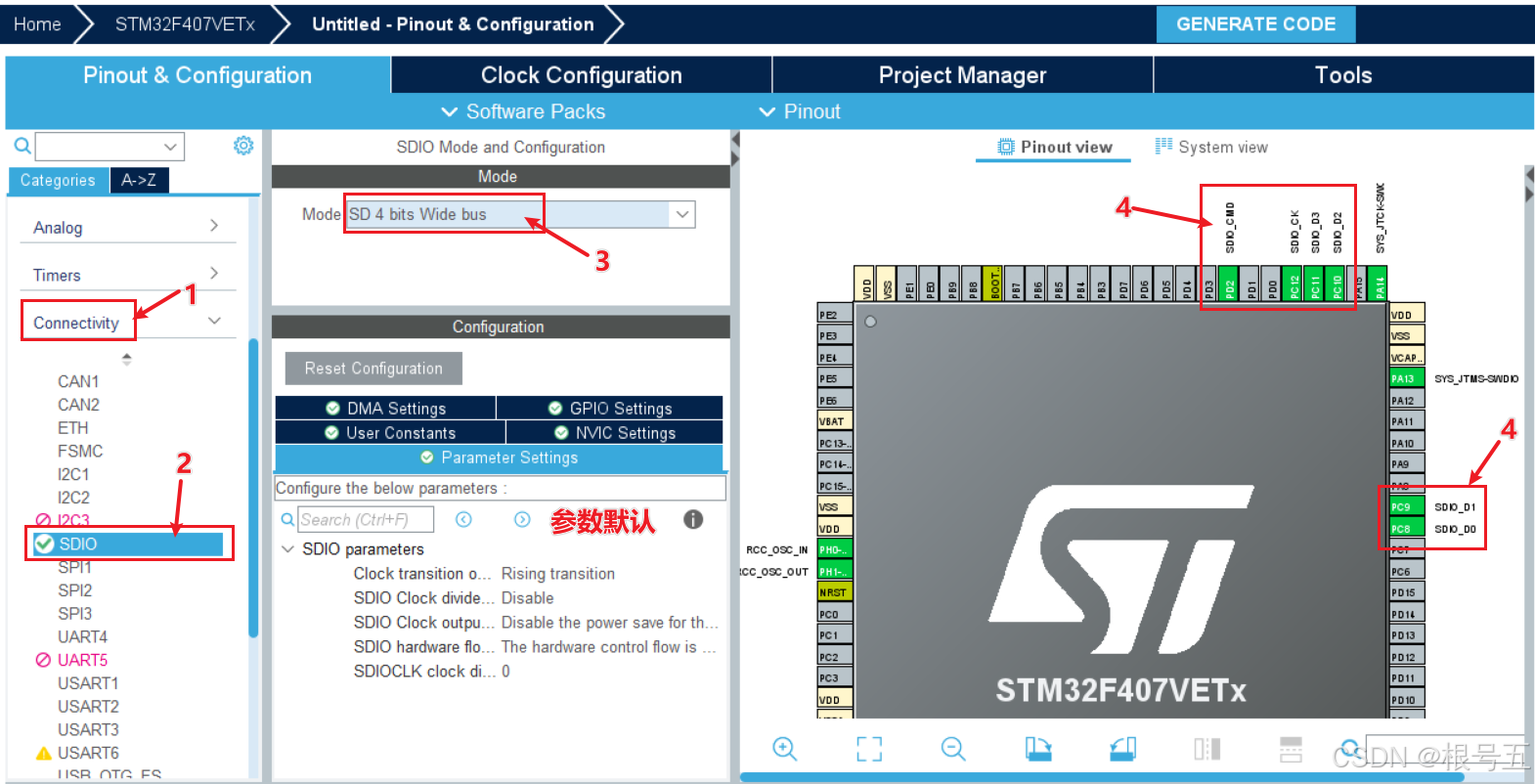Click the GENERATE CODE button

(1255, 24)
